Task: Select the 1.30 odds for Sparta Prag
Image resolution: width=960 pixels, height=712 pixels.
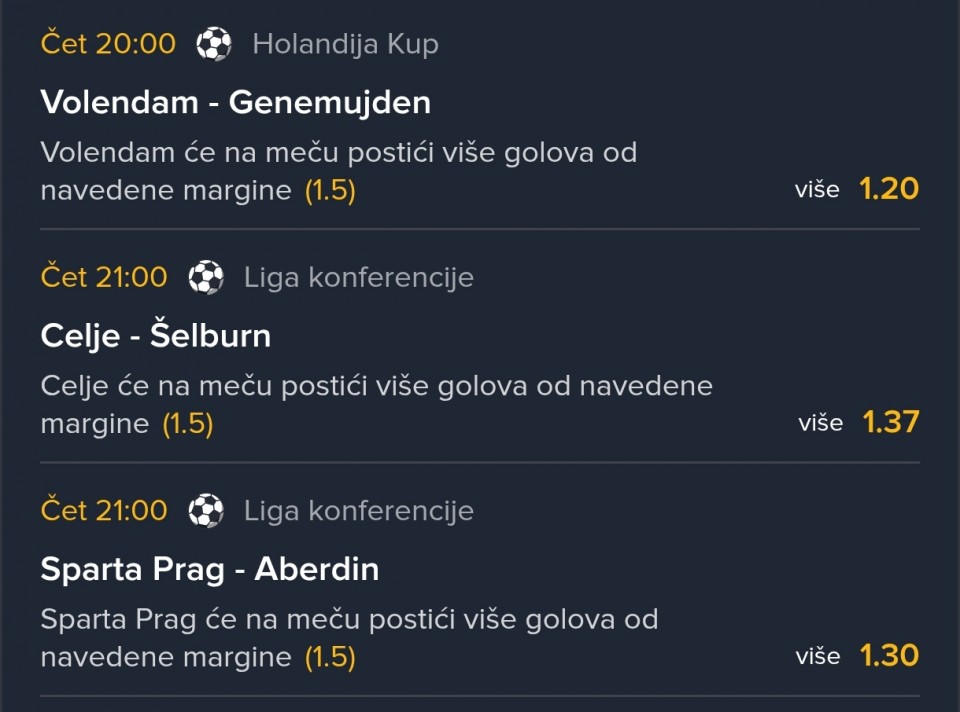Action: [x=888, y=656]
